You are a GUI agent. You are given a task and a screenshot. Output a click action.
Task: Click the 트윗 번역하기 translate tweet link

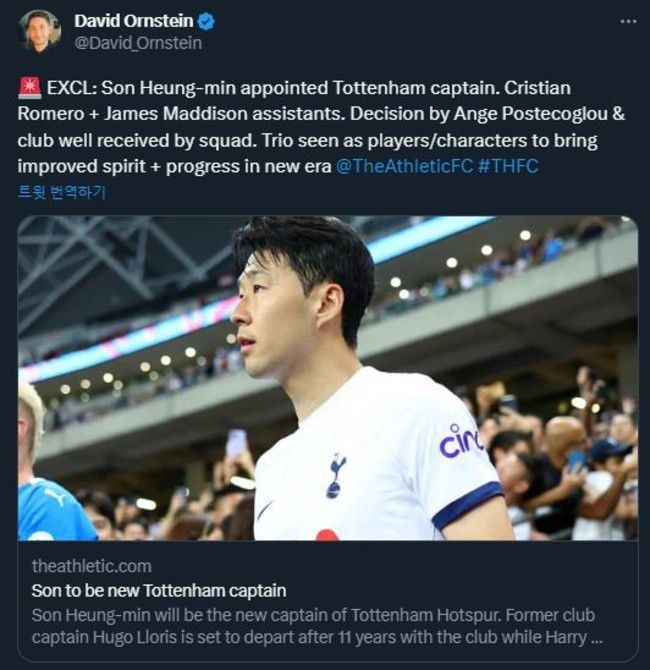click(62, 192)
